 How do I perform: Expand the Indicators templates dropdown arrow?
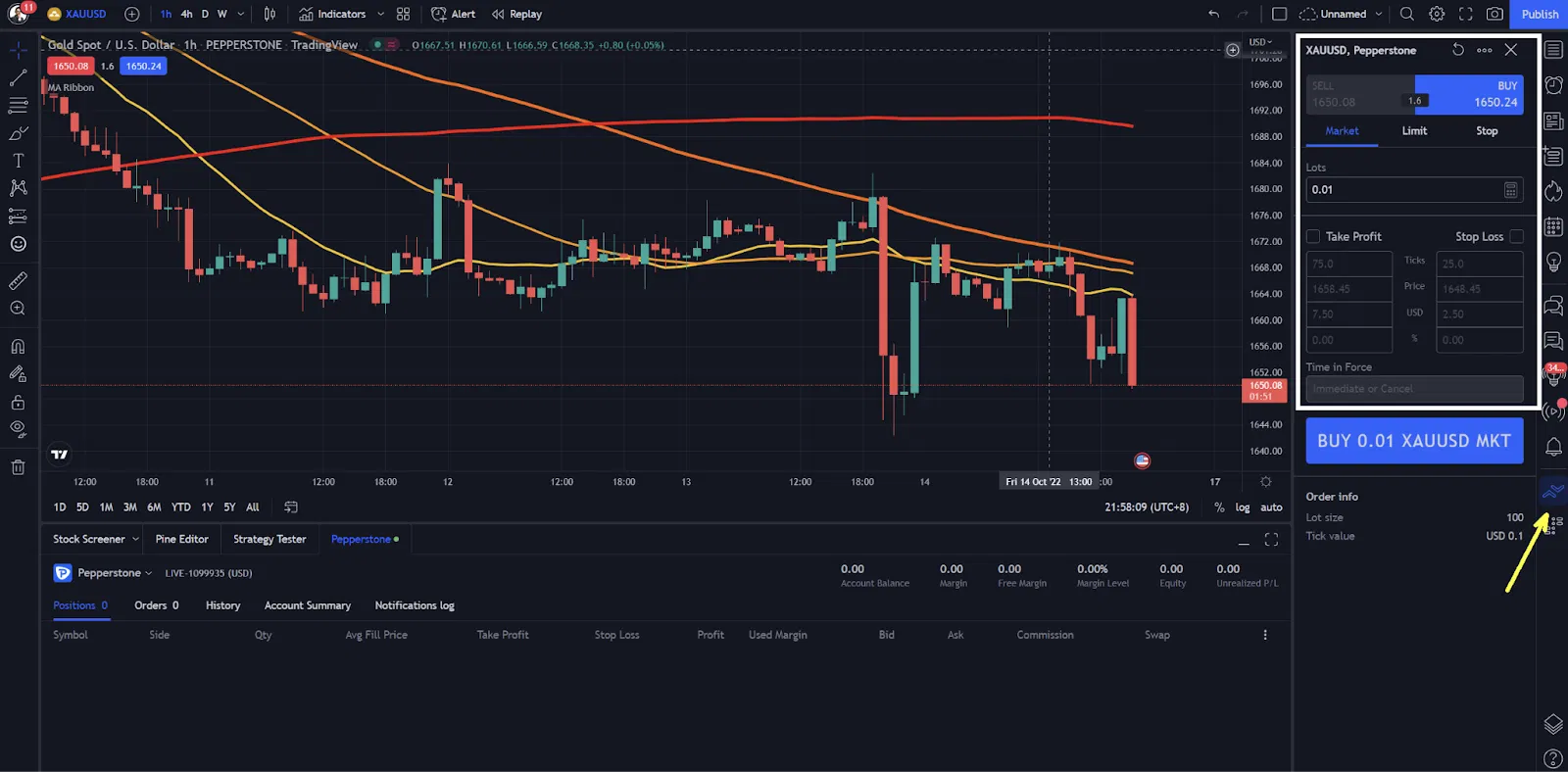point(380,14)
